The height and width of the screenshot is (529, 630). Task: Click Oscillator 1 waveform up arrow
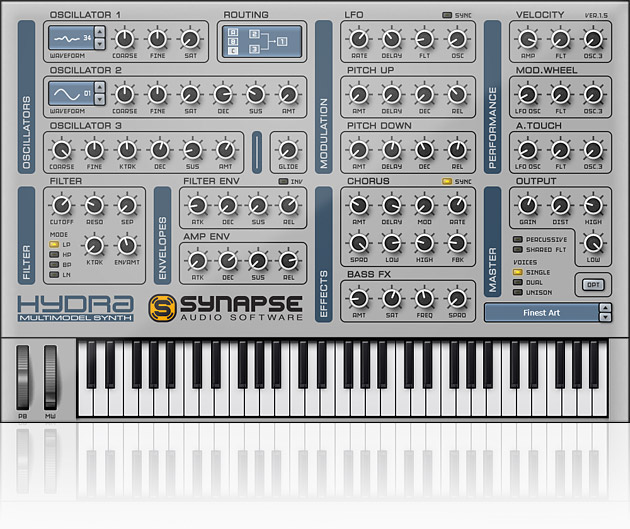[x=100, y=32]
